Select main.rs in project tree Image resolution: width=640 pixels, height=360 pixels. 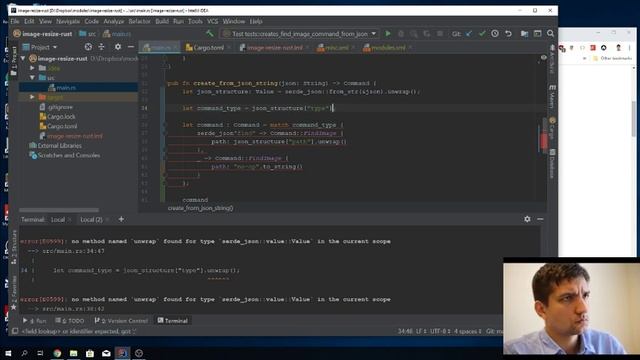coord(65,87)
